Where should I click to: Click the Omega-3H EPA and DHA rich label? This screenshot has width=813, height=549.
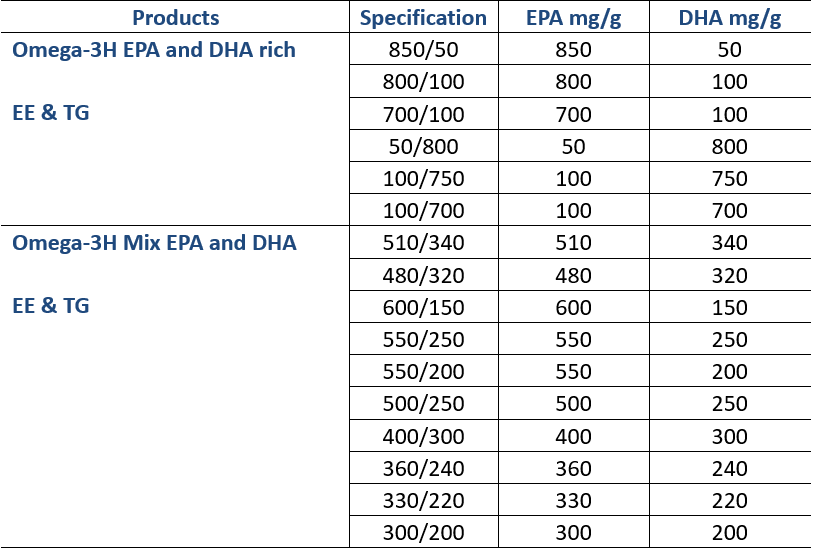tap(154, 49)
